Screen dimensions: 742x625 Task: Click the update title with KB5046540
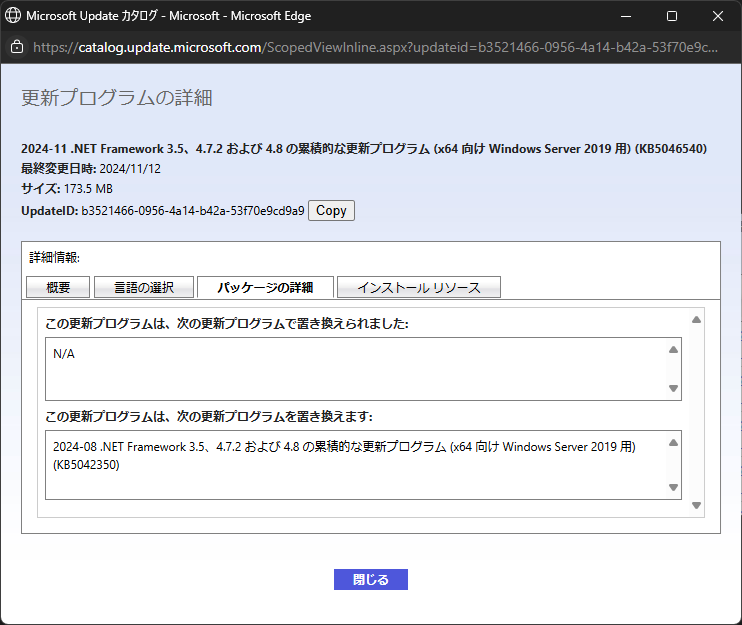[364, 149]
